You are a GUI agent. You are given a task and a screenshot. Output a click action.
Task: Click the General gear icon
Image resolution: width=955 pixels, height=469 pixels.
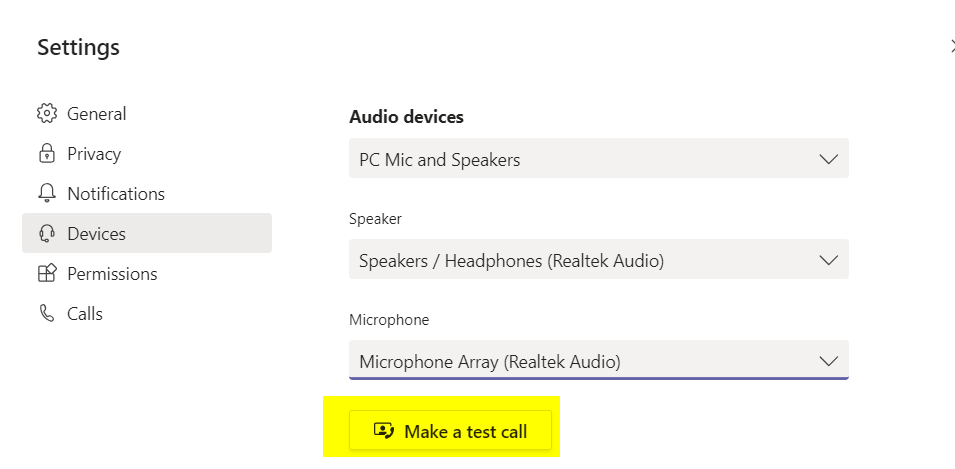click(x=47, y=114)
